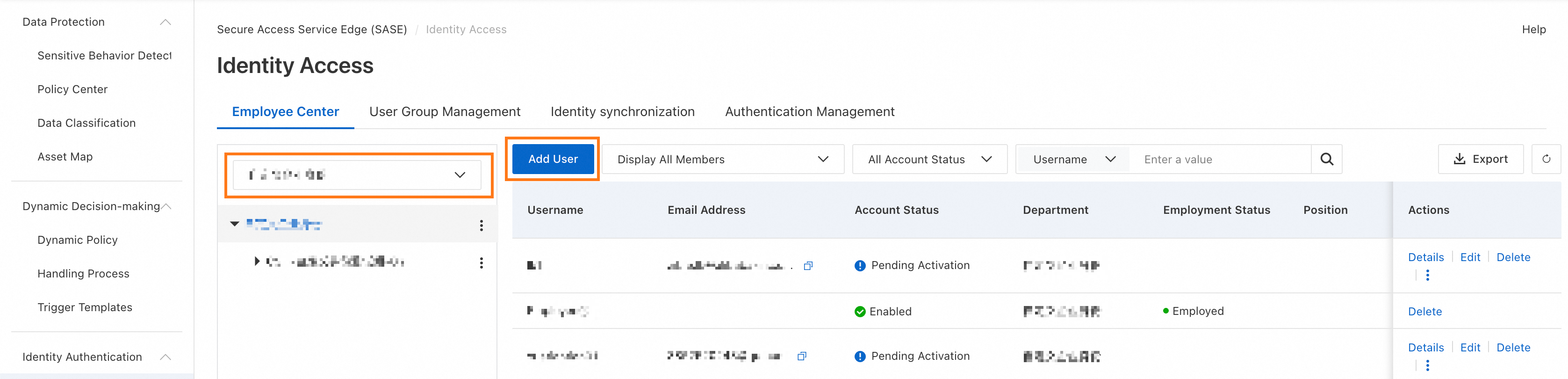This screenshot has height=379, width=1568.
Task: Copy the first row's email address
Action: [808, 266]
